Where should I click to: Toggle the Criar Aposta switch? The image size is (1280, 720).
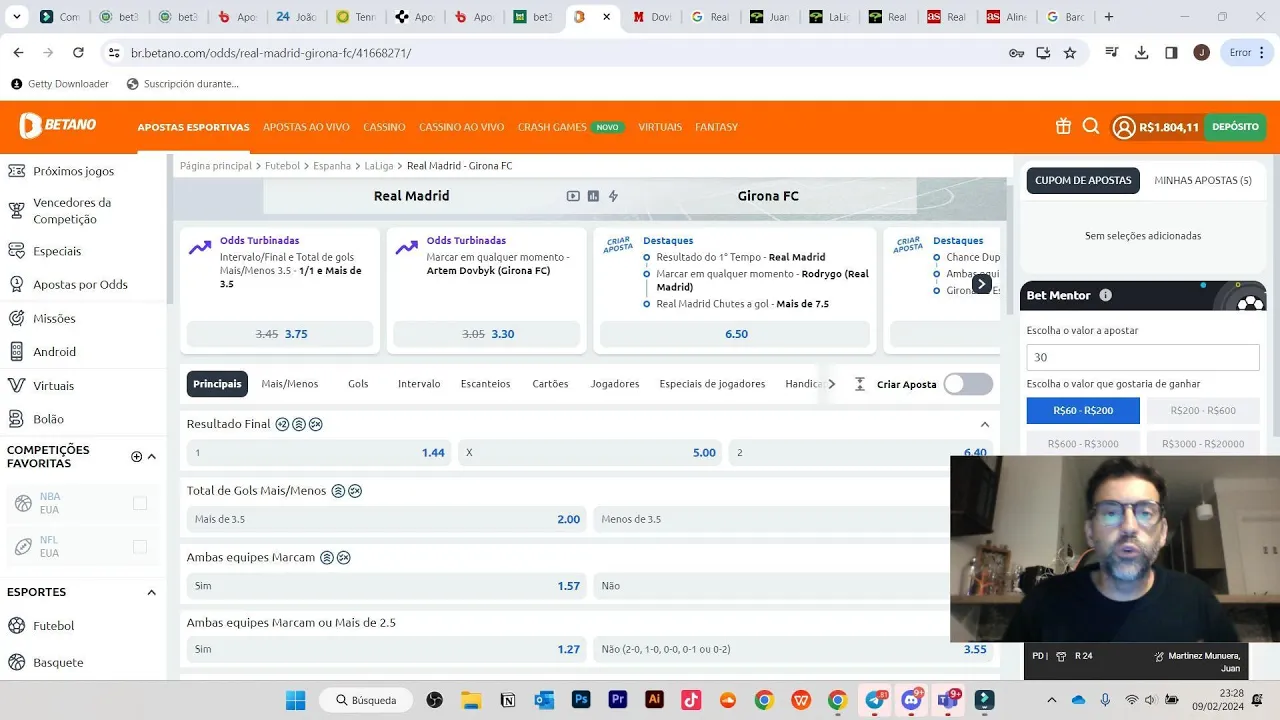968,384
